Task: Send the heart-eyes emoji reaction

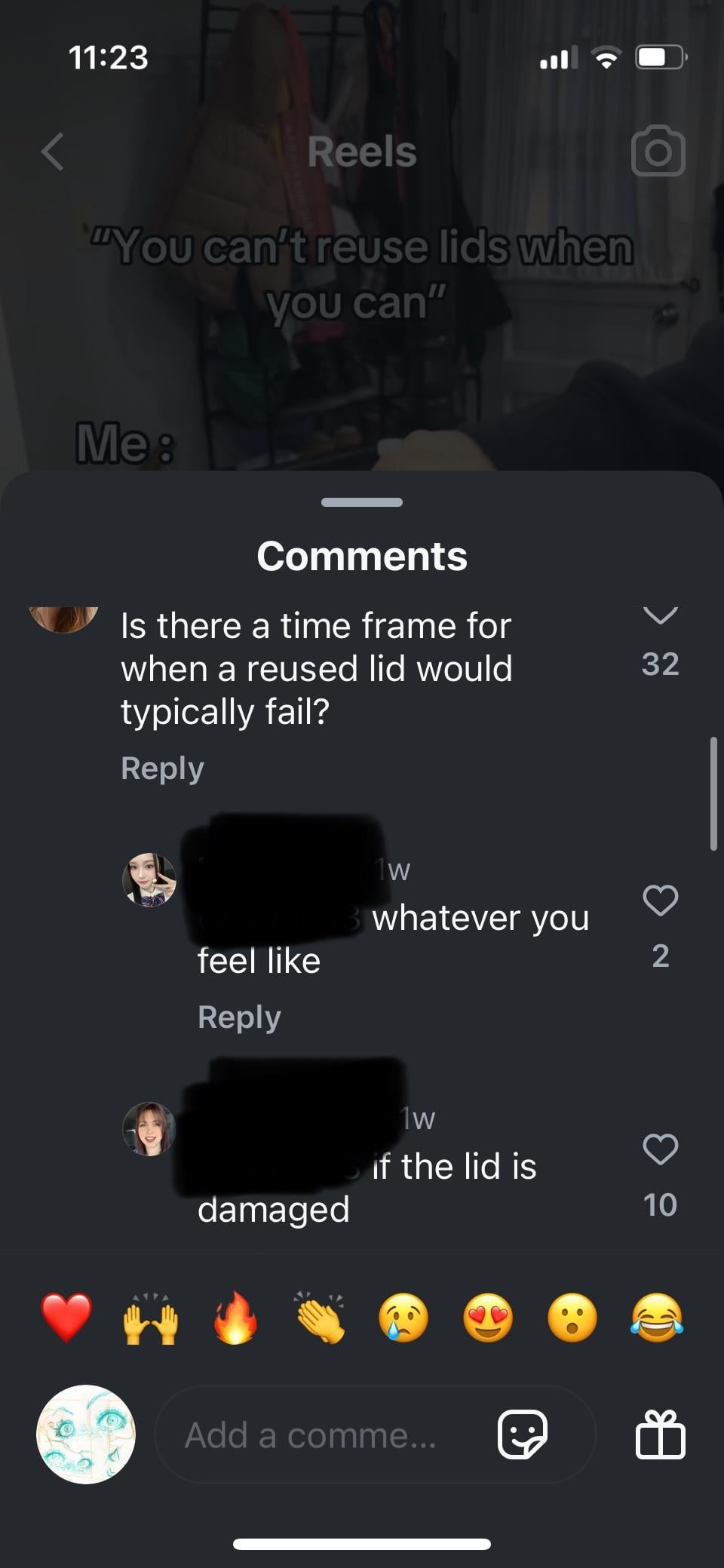Action: tap(488, 1318)
